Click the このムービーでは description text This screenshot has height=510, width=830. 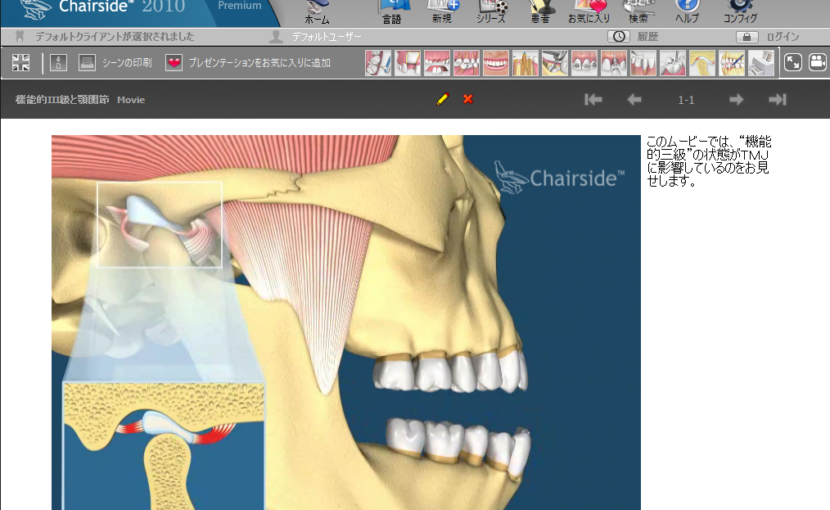click(x=709, y=161)
